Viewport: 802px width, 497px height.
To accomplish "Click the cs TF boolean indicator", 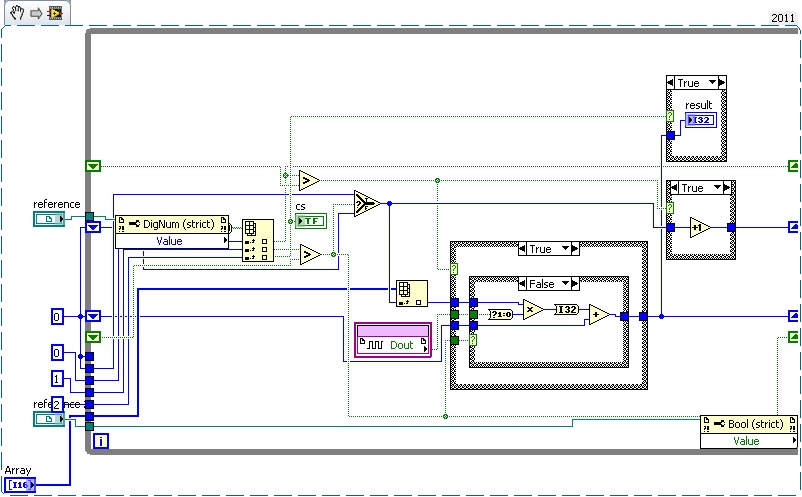I will pos(309,221).
